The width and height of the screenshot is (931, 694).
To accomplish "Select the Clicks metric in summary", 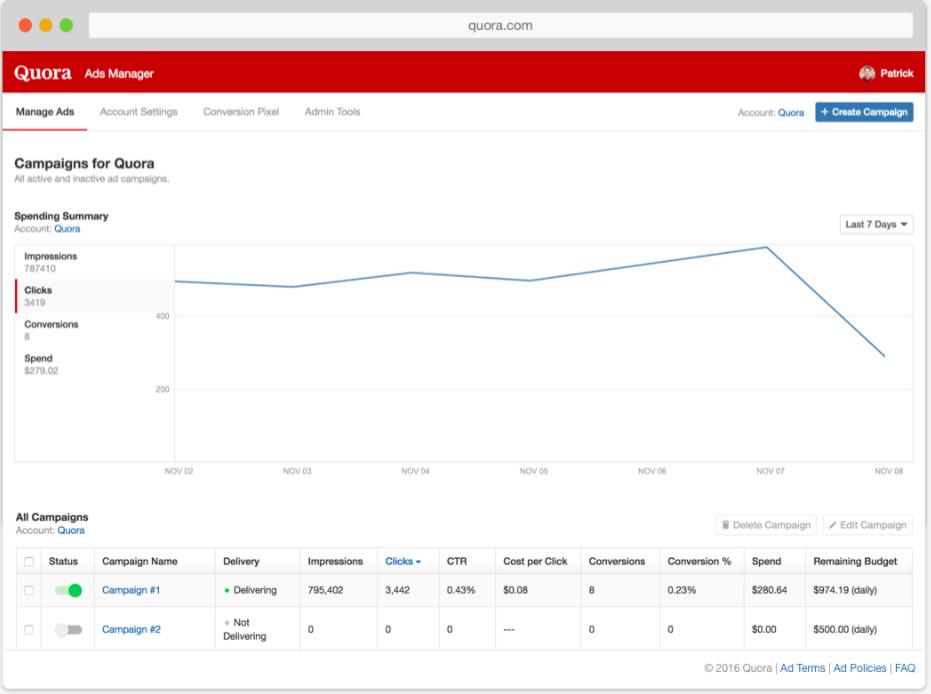I will [x=95, y=296].
